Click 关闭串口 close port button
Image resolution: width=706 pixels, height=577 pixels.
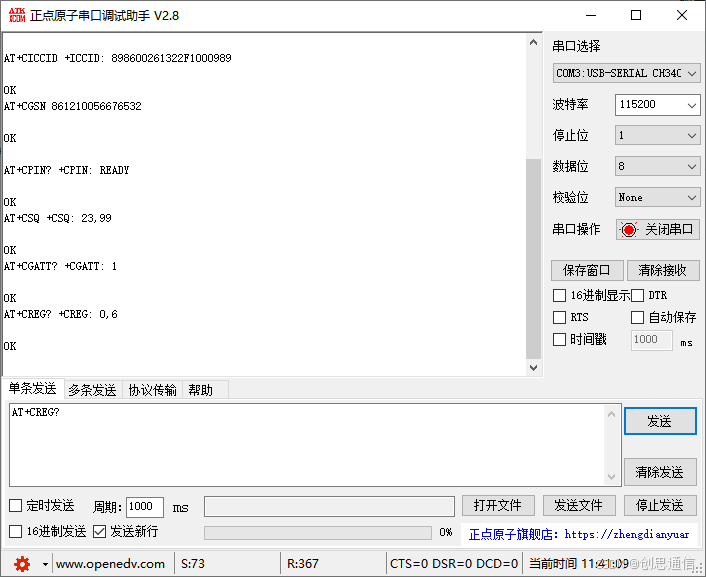click(x=657, y=230)
